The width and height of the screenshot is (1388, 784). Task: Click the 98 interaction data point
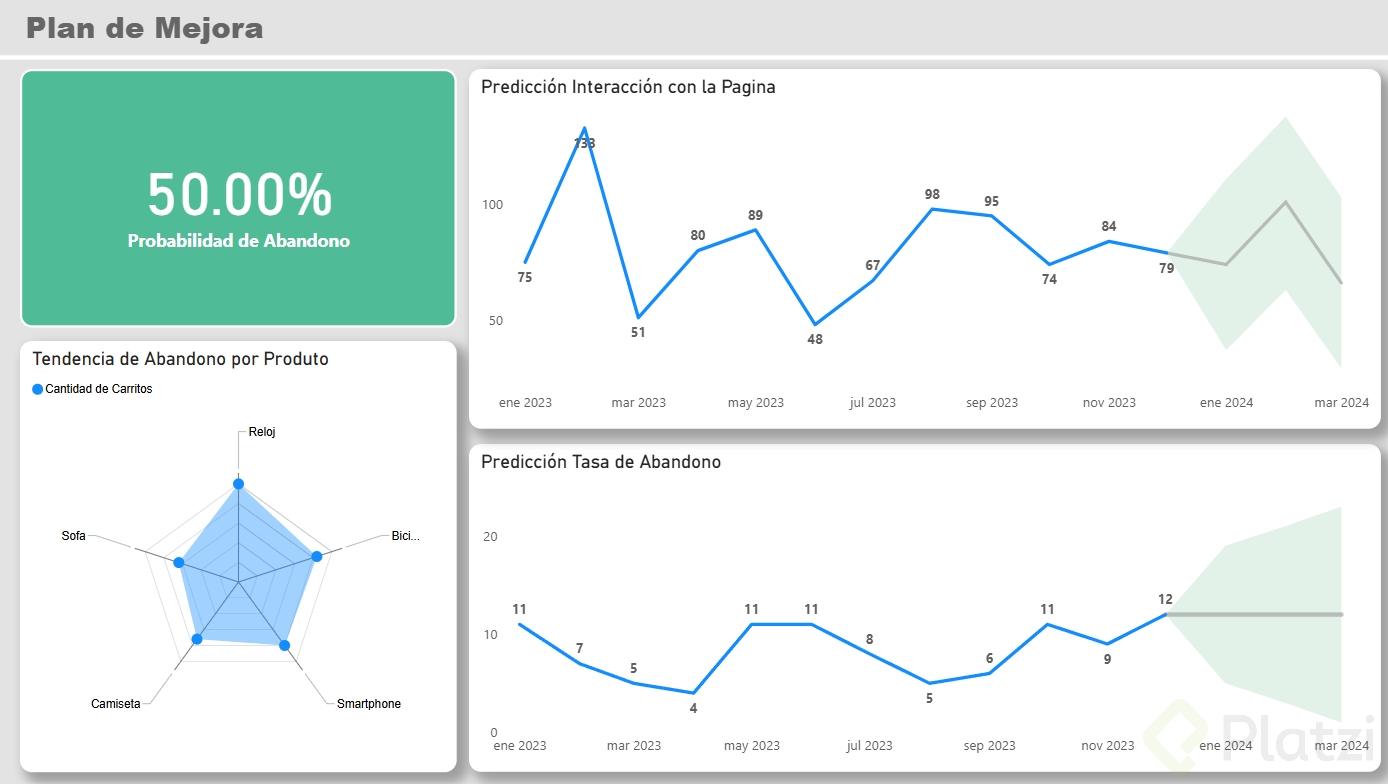pos(932,209)
